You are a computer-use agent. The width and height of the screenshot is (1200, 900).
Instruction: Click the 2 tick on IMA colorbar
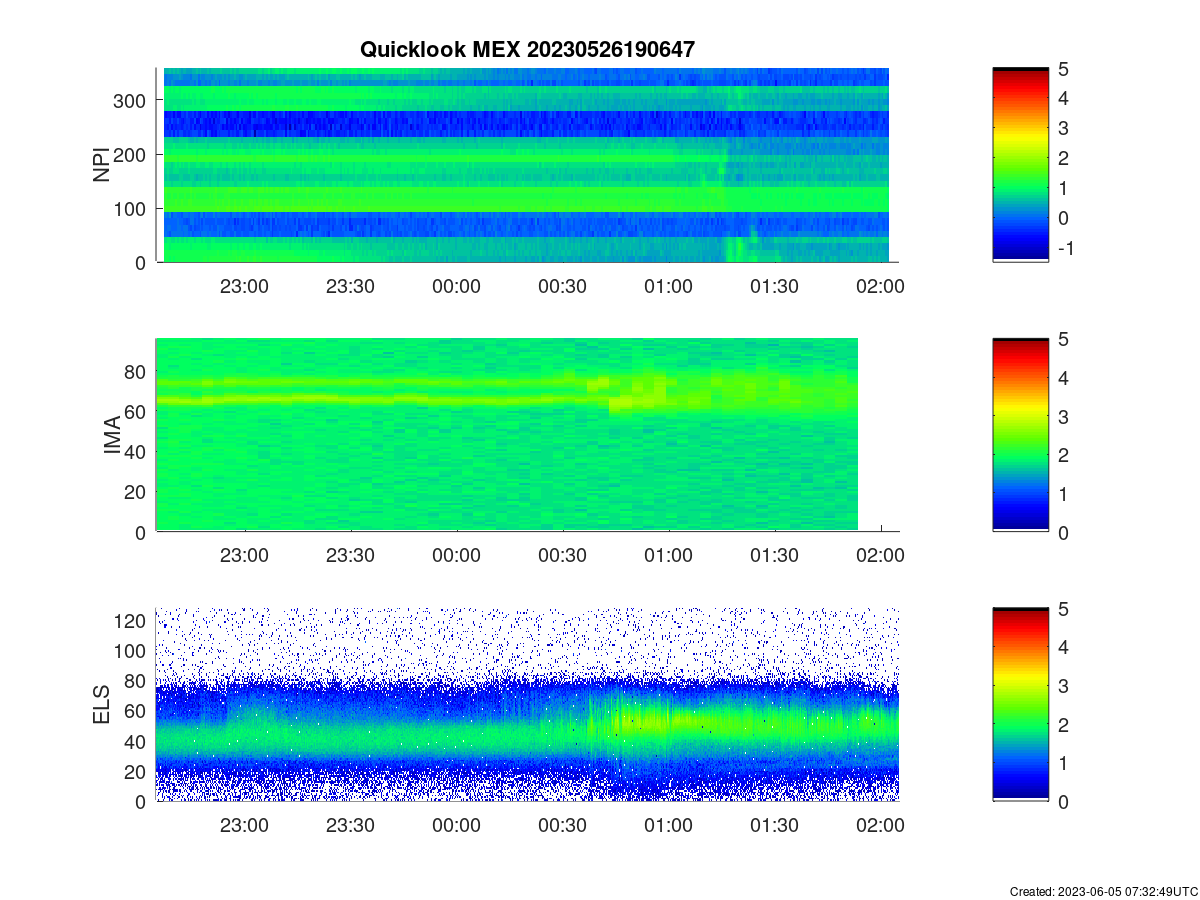pos(1064,455)
